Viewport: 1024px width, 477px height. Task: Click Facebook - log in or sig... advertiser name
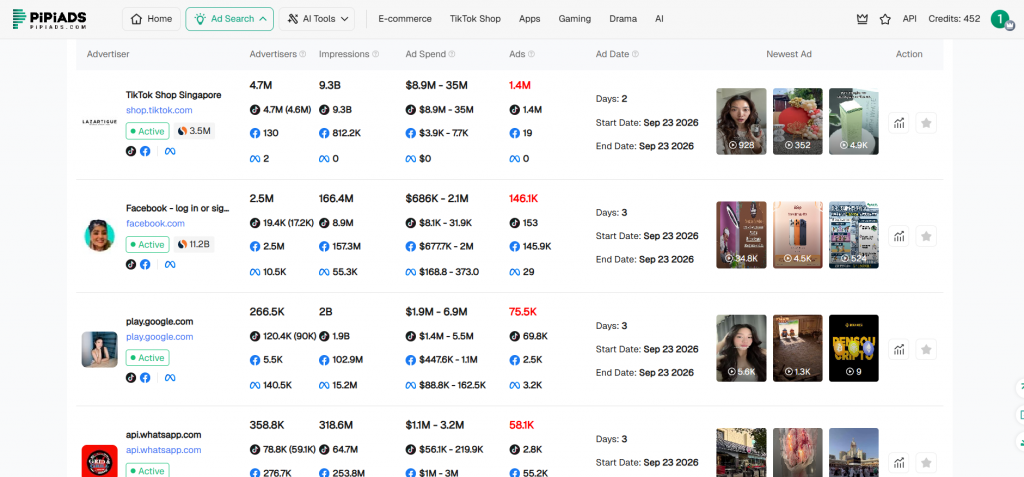click(178, 208)
